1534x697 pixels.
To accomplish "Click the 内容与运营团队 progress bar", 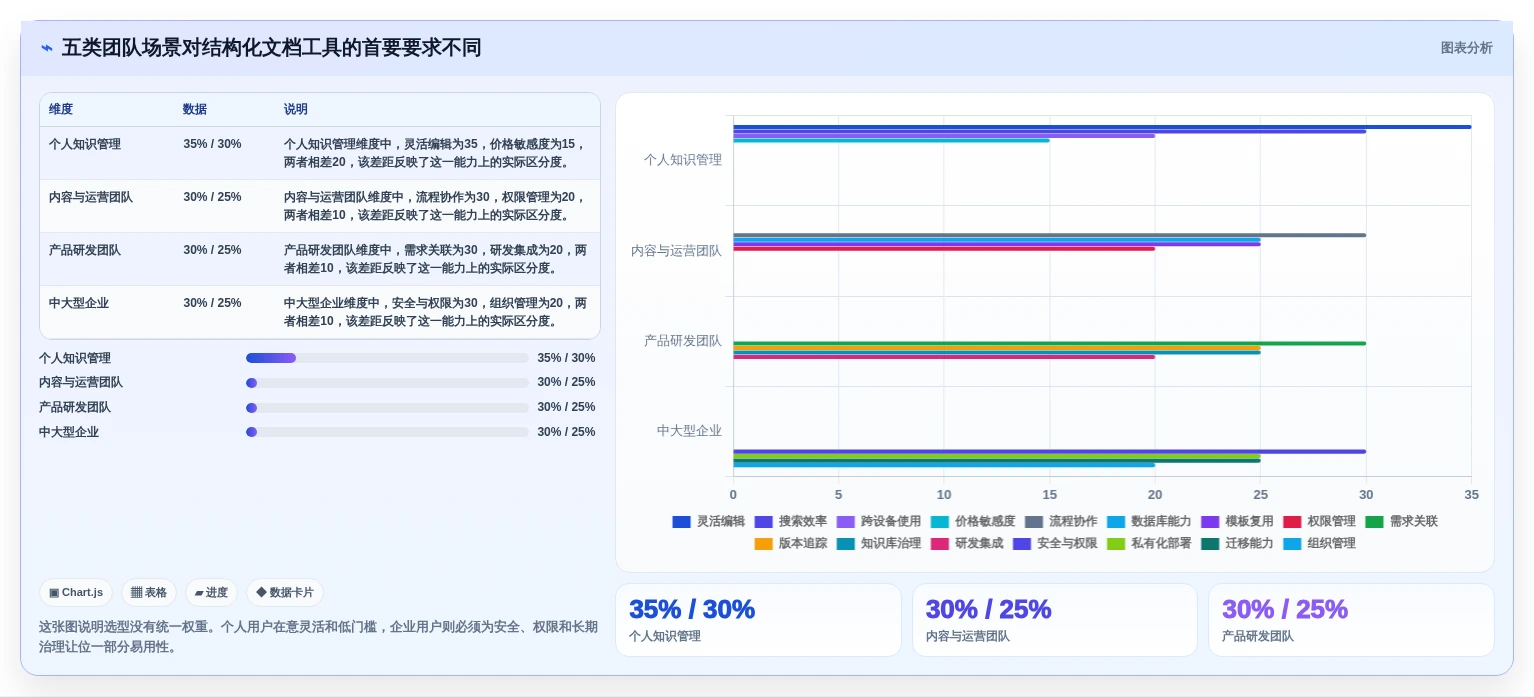I will [387, 383].
